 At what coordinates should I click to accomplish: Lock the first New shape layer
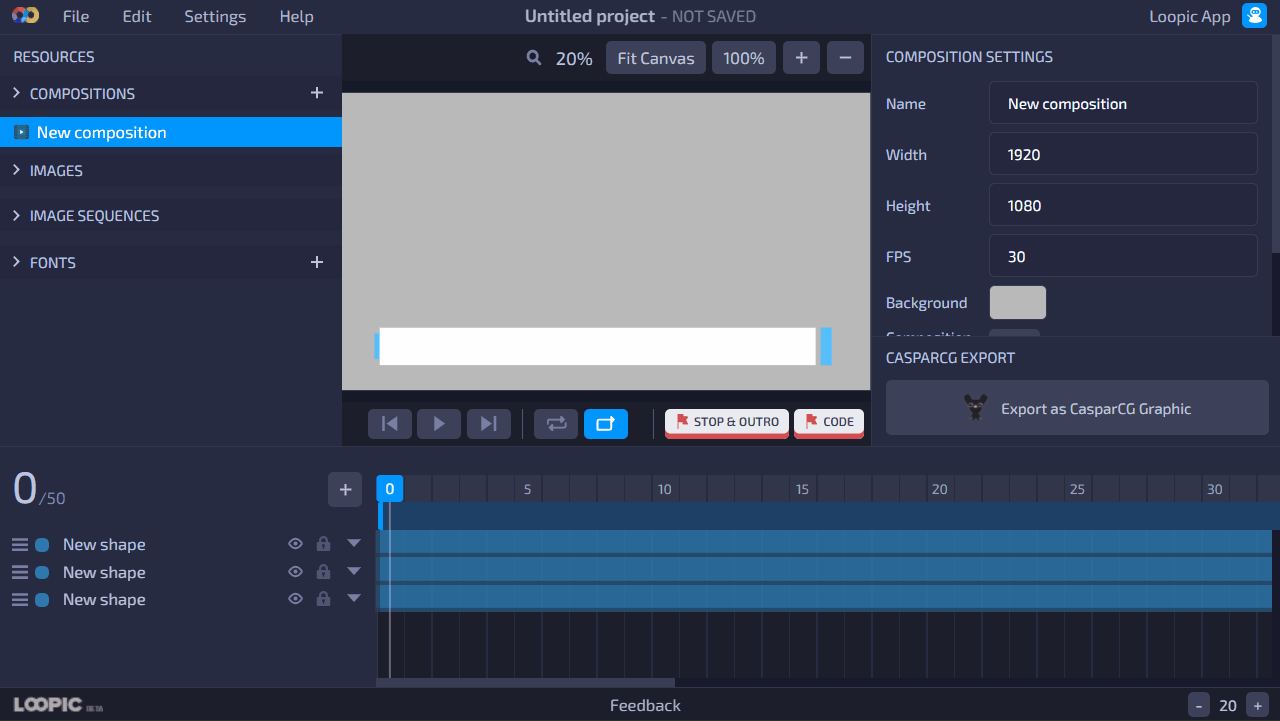pyautogui.click(x=323, y=544)
